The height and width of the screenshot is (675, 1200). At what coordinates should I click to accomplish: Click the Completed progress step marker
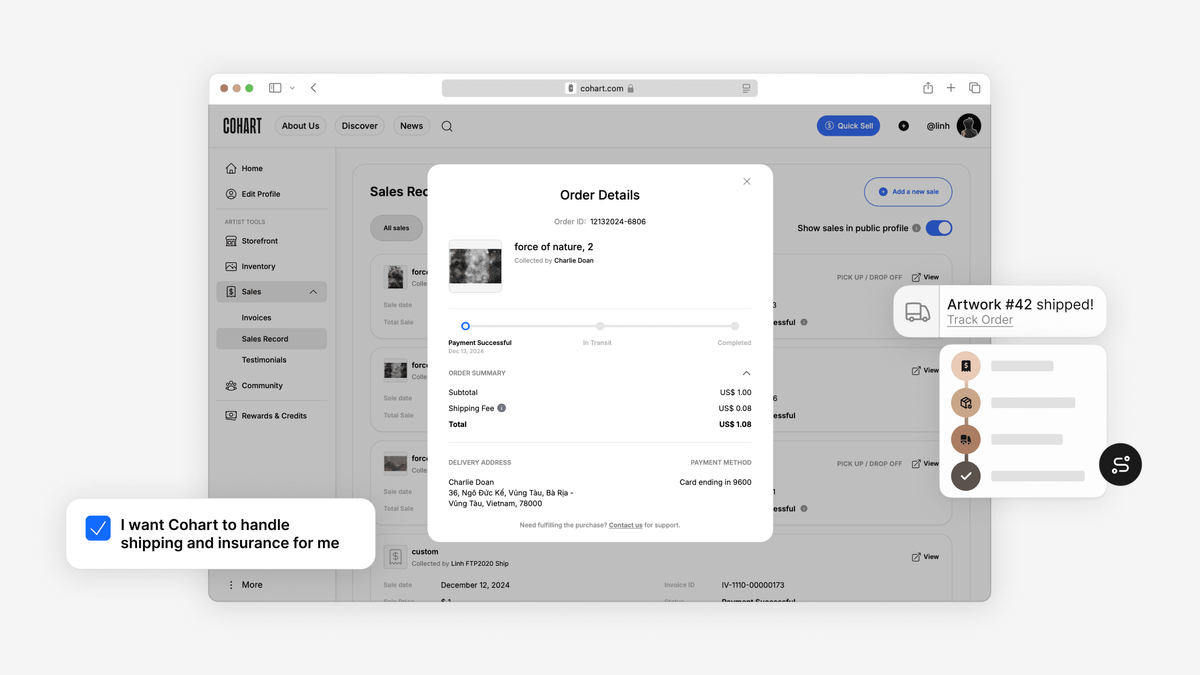[x=735, y=326]
